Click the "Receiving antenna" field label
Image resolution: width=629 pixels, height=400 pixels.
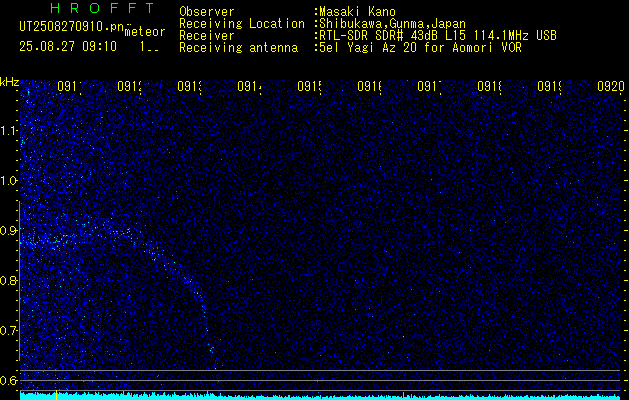click(x=239, y=48)
